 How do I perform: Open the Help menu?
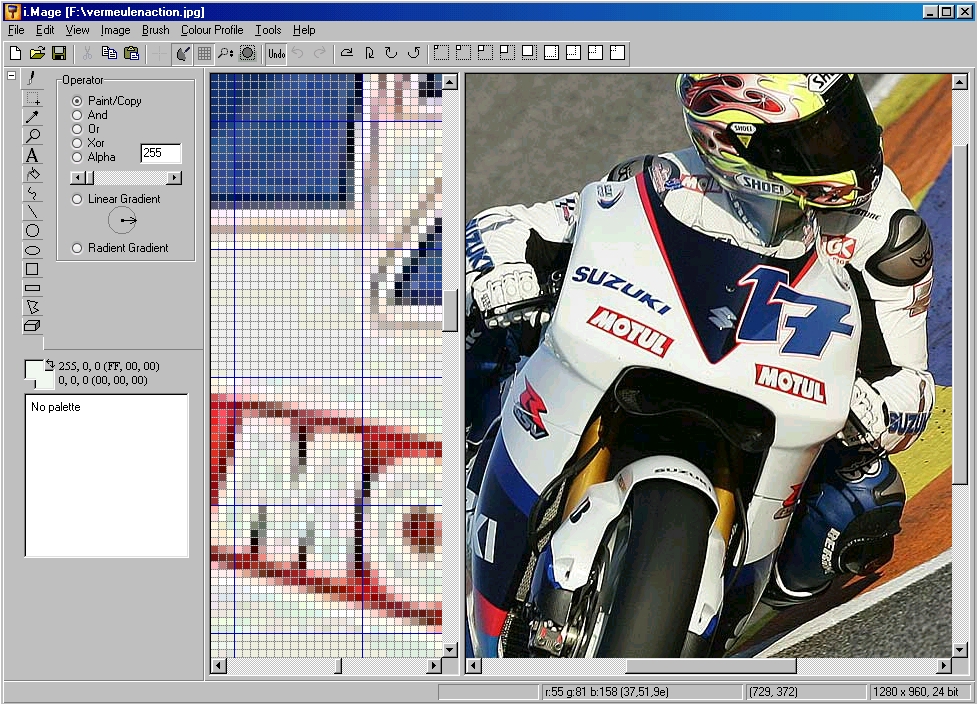[304, 30]
